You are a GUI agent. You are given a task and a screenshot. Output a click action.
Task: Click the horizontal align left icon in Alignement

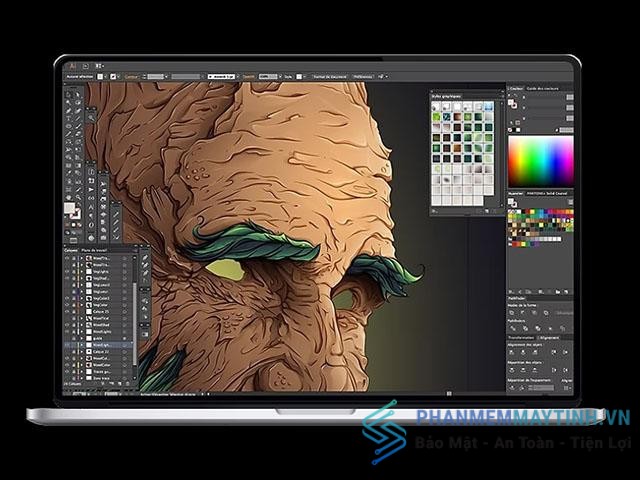[512, 352]
